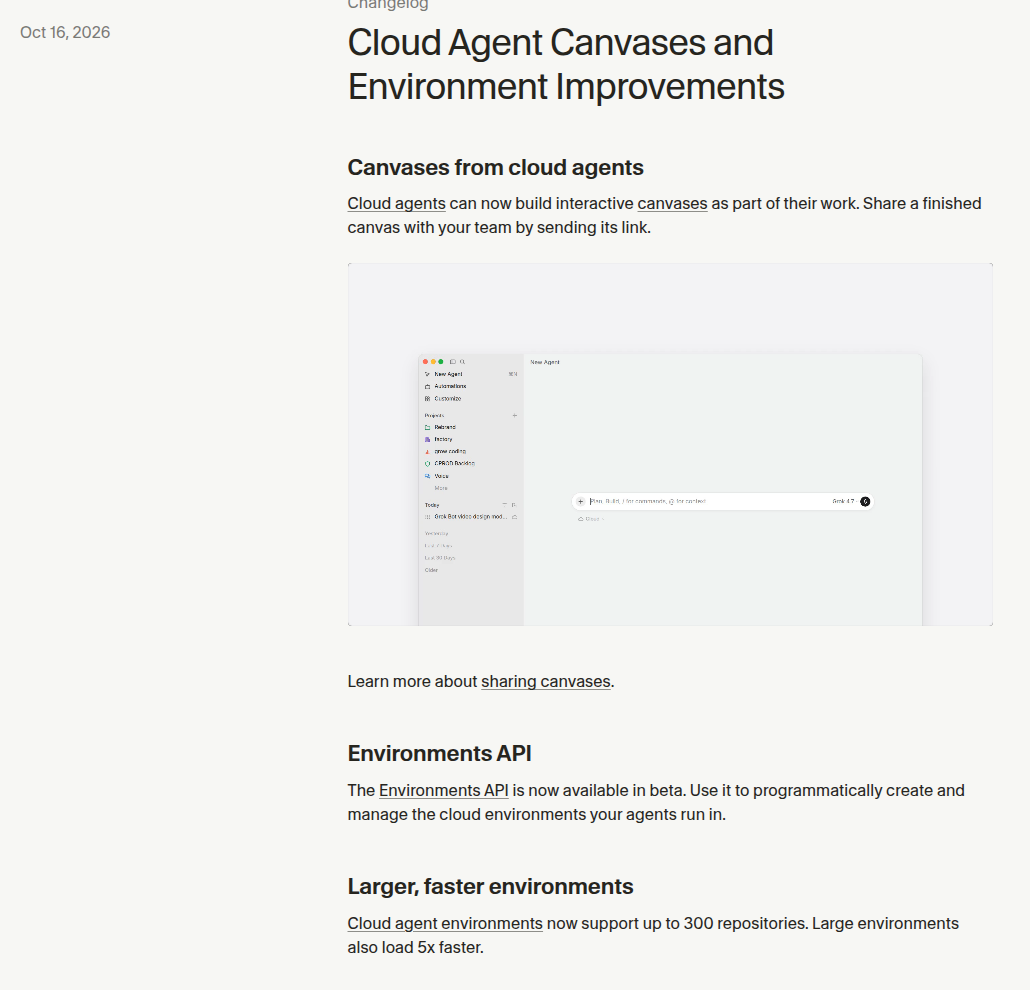This screenshot has width=1030, height=990.
Task: Click the Canvases from cloud agents heading
Action: (x=495, y=168)
